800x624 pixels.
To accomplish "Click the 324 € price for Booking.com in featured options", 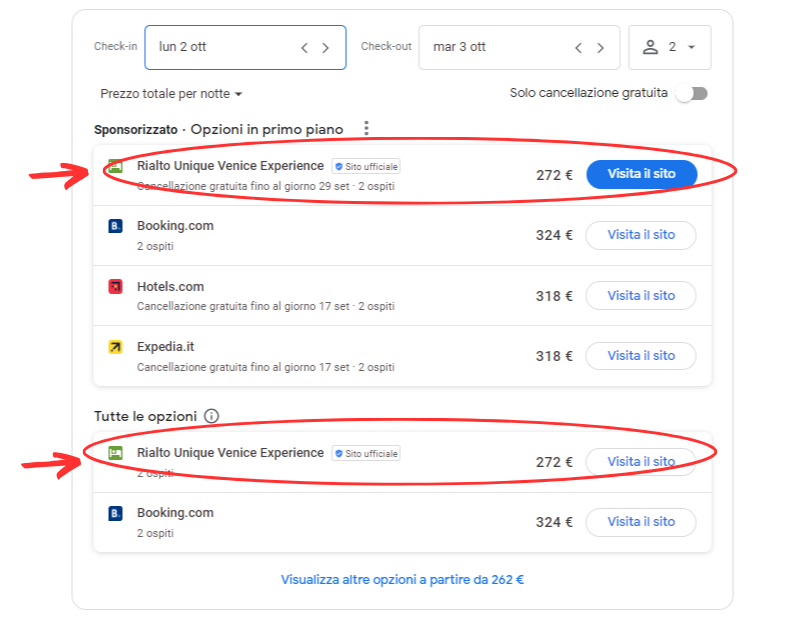I will (554, 235).
